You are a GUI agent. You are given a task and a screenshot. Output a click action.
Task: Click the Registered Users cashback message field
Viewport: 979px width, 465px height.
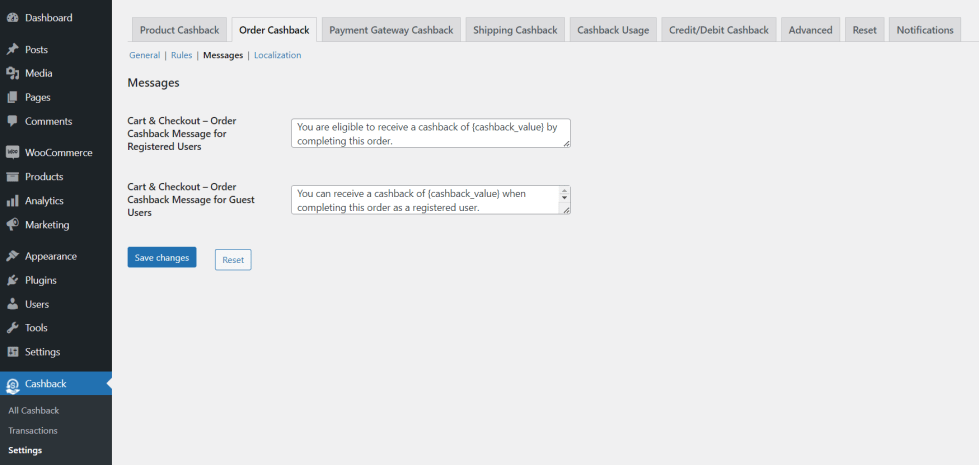coord(430,133)
